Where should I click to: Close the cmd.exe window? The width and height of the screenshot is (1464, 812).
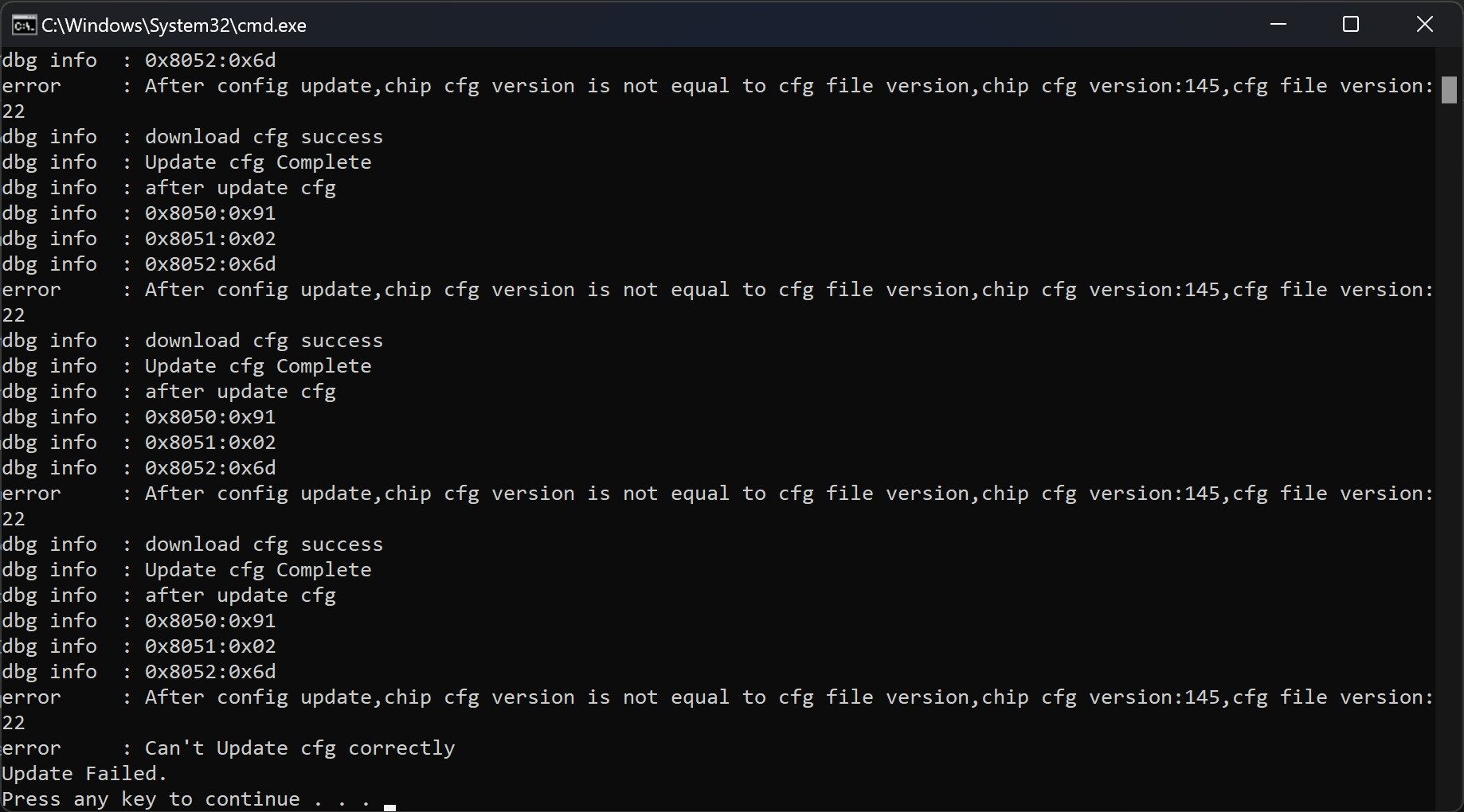(1424, 25)
